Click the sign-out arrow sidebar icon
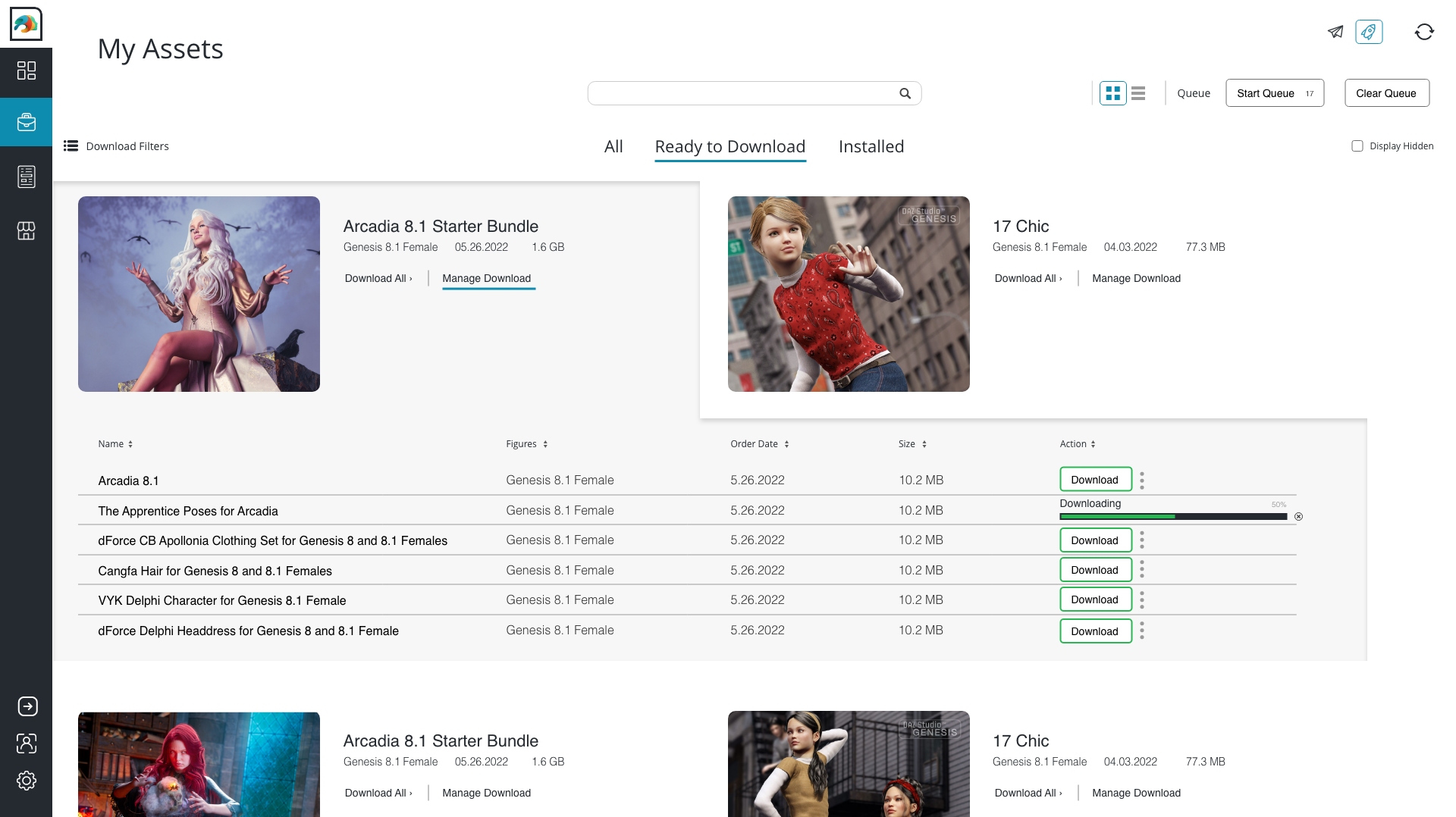This screenshot has height=817, width=1456. coord(27,706)
